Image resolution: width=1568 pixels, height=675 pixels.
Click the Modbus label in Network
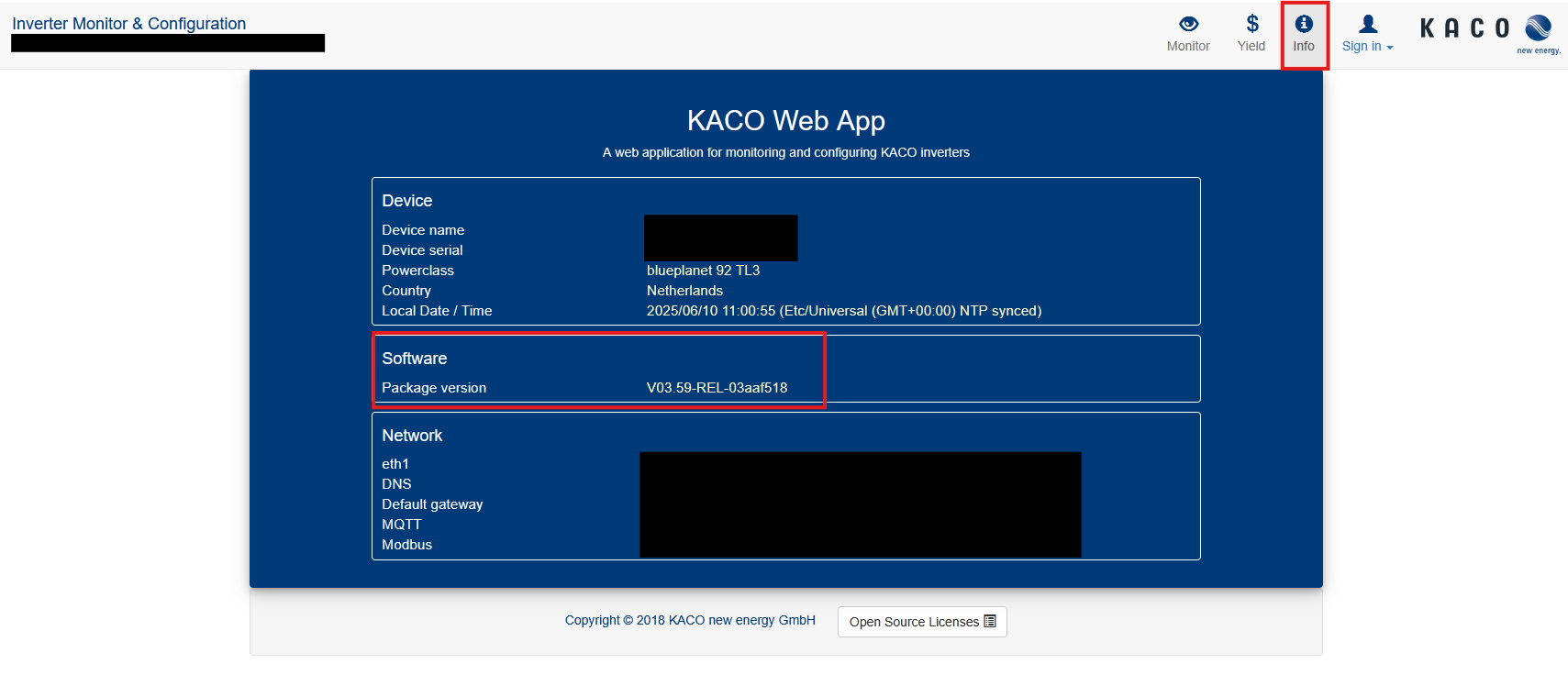(x=406, y=545)
